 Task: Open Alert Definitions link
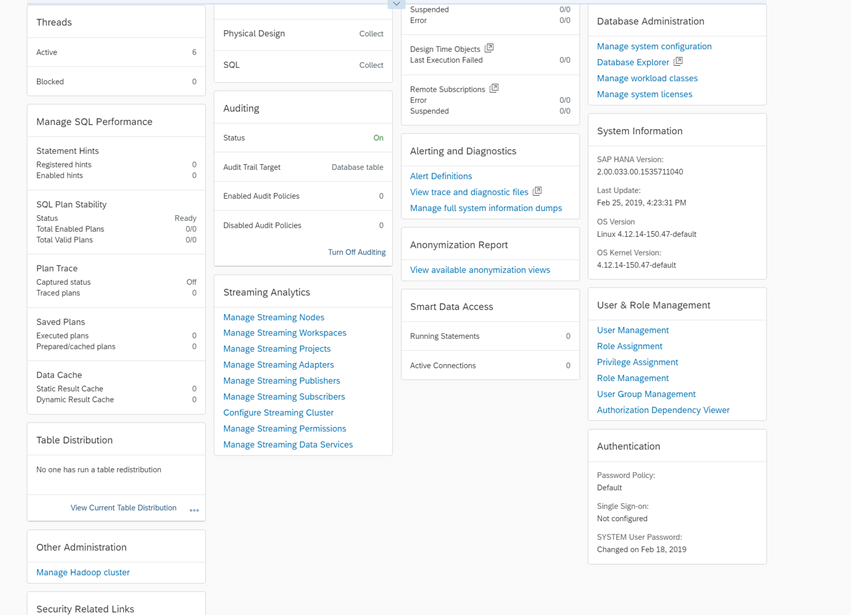441,176
